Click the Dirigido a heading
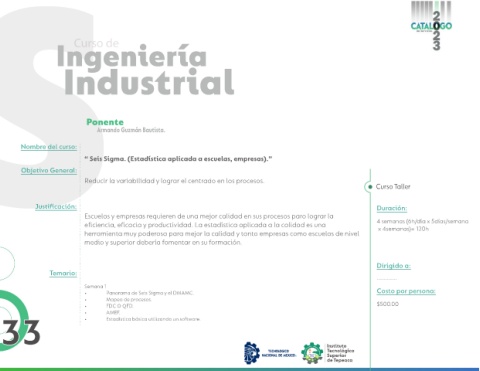This screenshot has height=371, width=480. click(x=394, y=266)
